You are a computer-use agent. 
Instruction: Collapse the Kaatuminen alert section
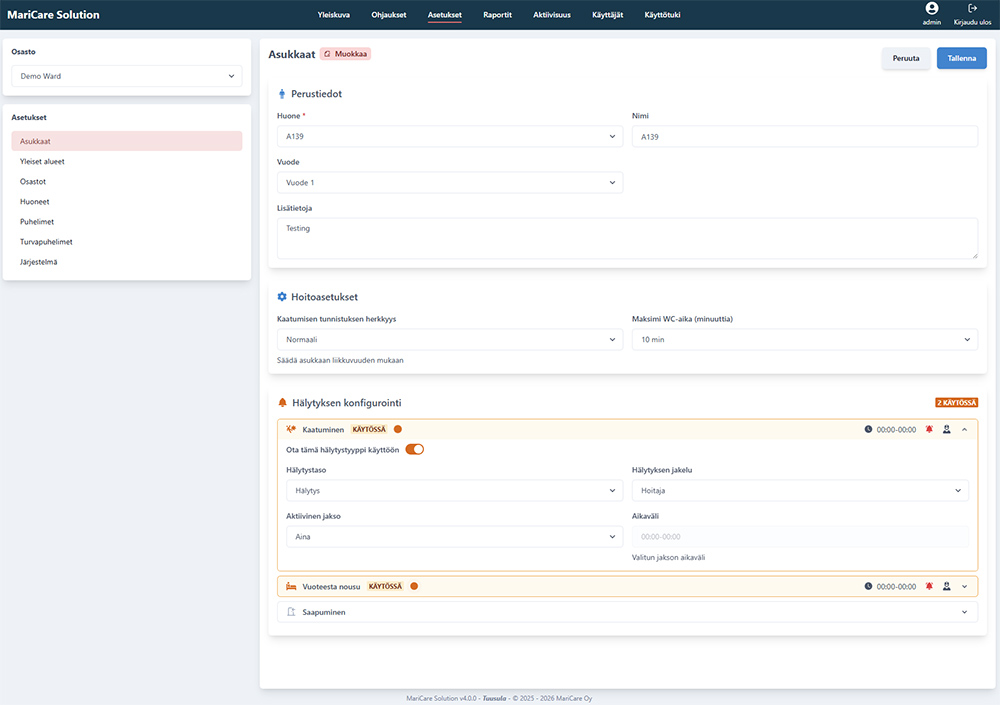coord(964,429)
